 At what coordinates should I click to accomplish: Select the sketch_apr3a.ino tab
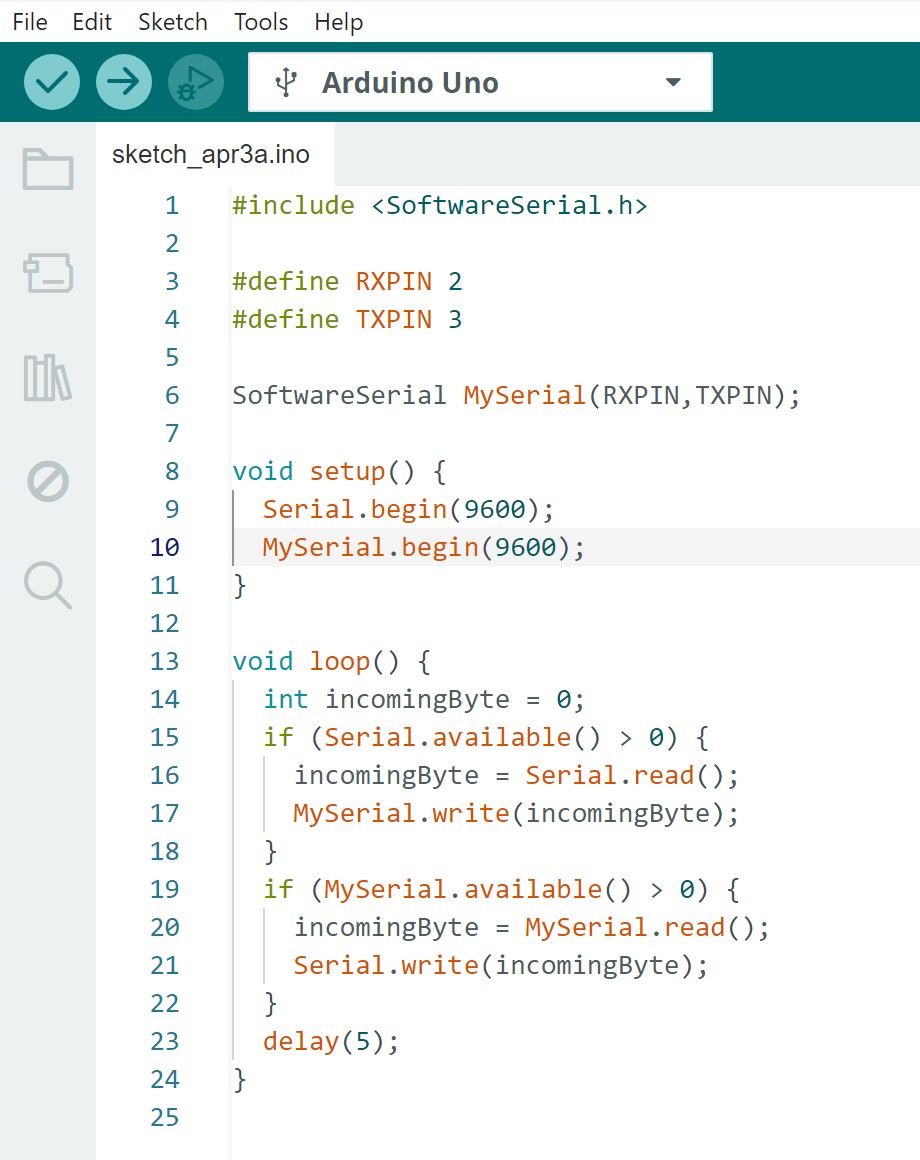click(211, 155)
